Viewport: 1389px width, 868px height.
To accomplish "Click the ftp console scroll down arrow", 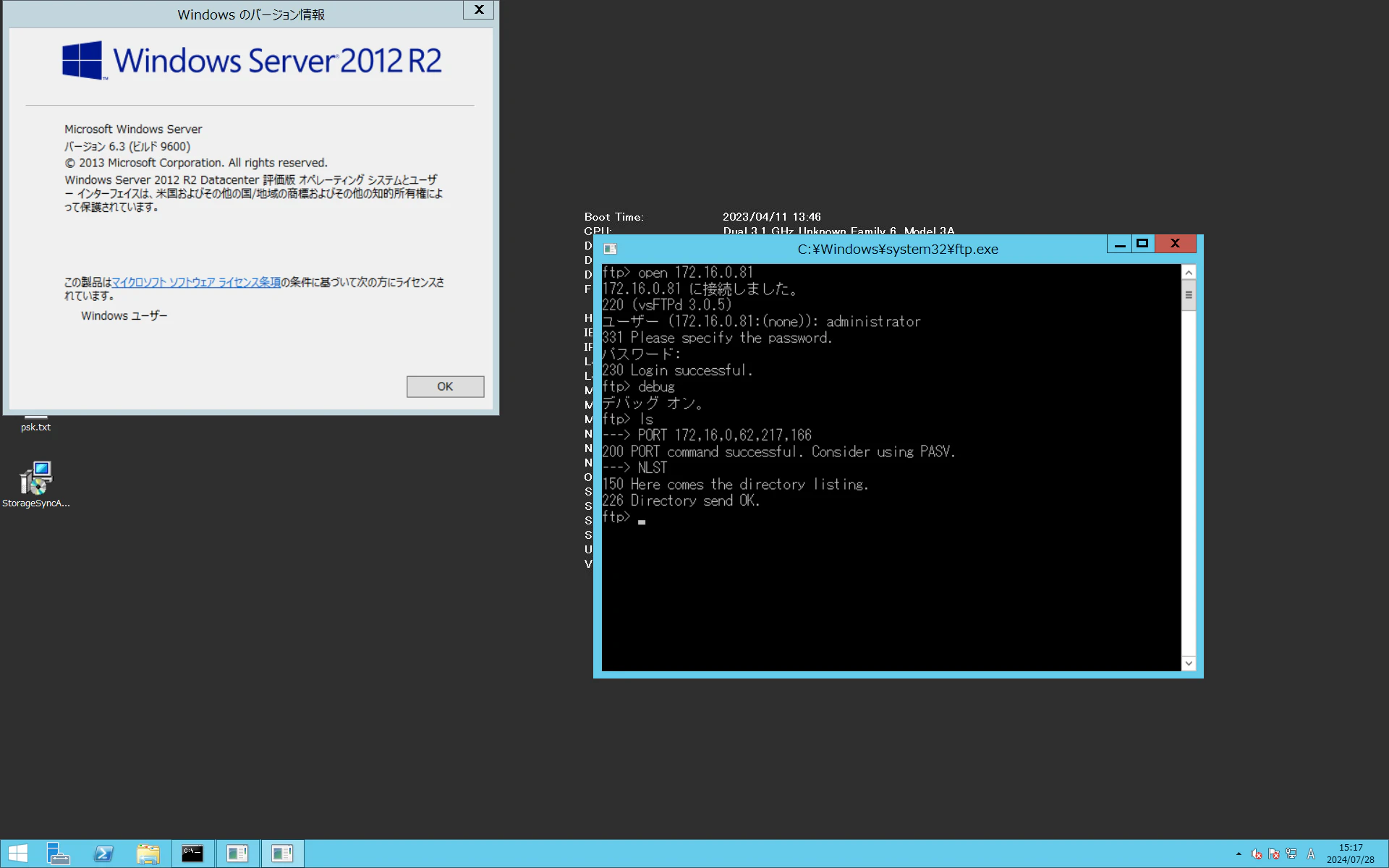I will pos(1189,663).
